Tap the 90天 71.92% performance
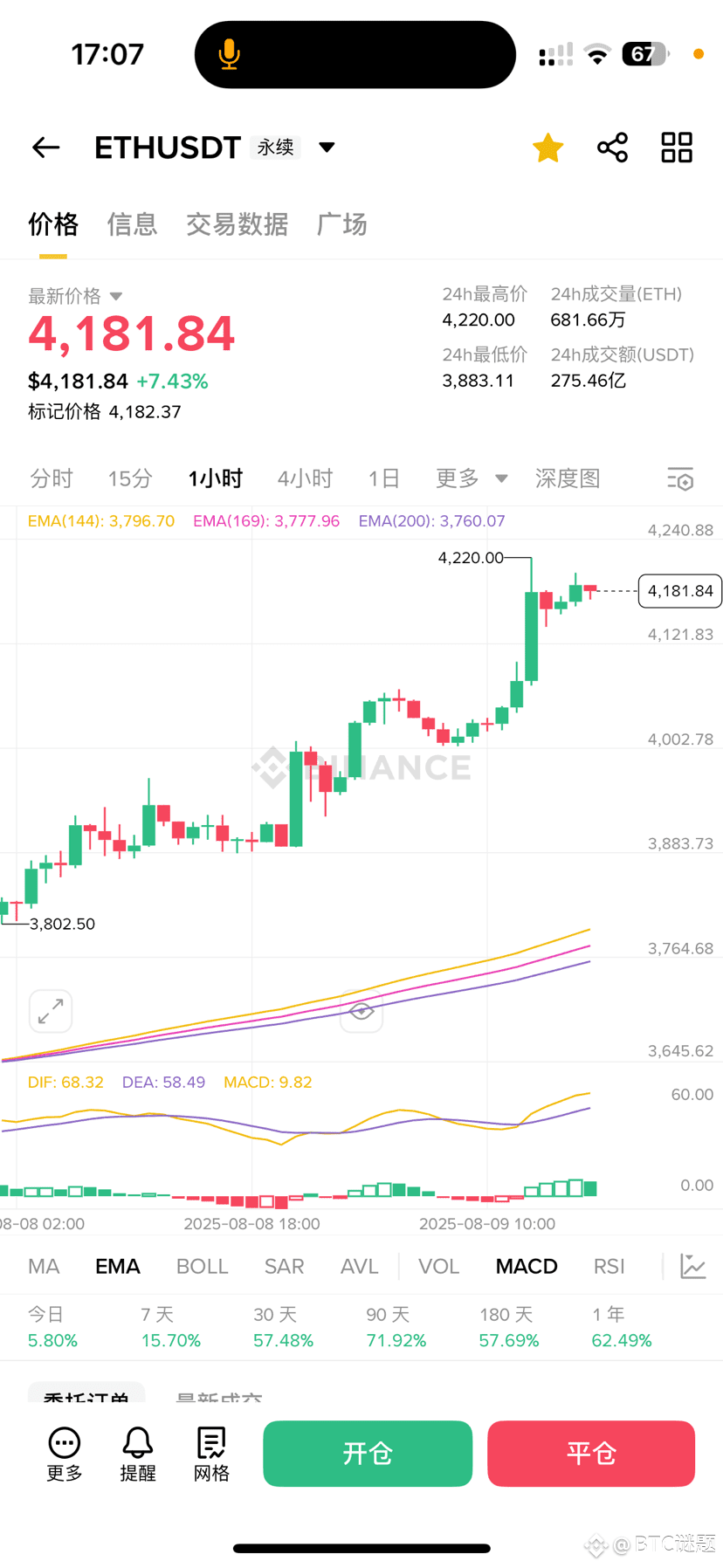Viewport: 723px width, 1568px height. pyautogui.click(x=396, y=1327)
